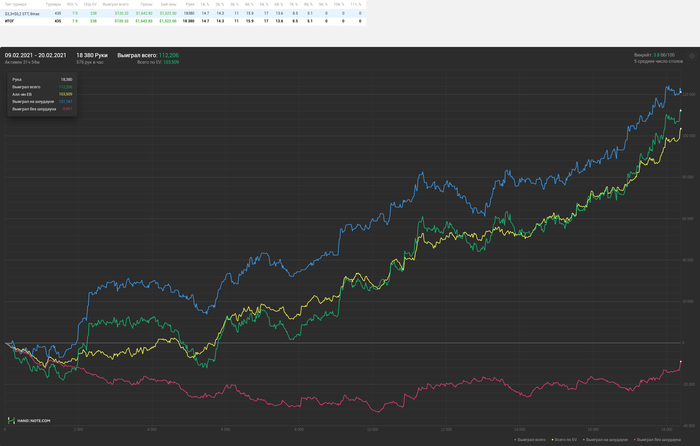The width and height of the screenshot is (700, 446).
Task: Toggle the 'Выиграл всего' legend entry
Action: tap(530, 440)
